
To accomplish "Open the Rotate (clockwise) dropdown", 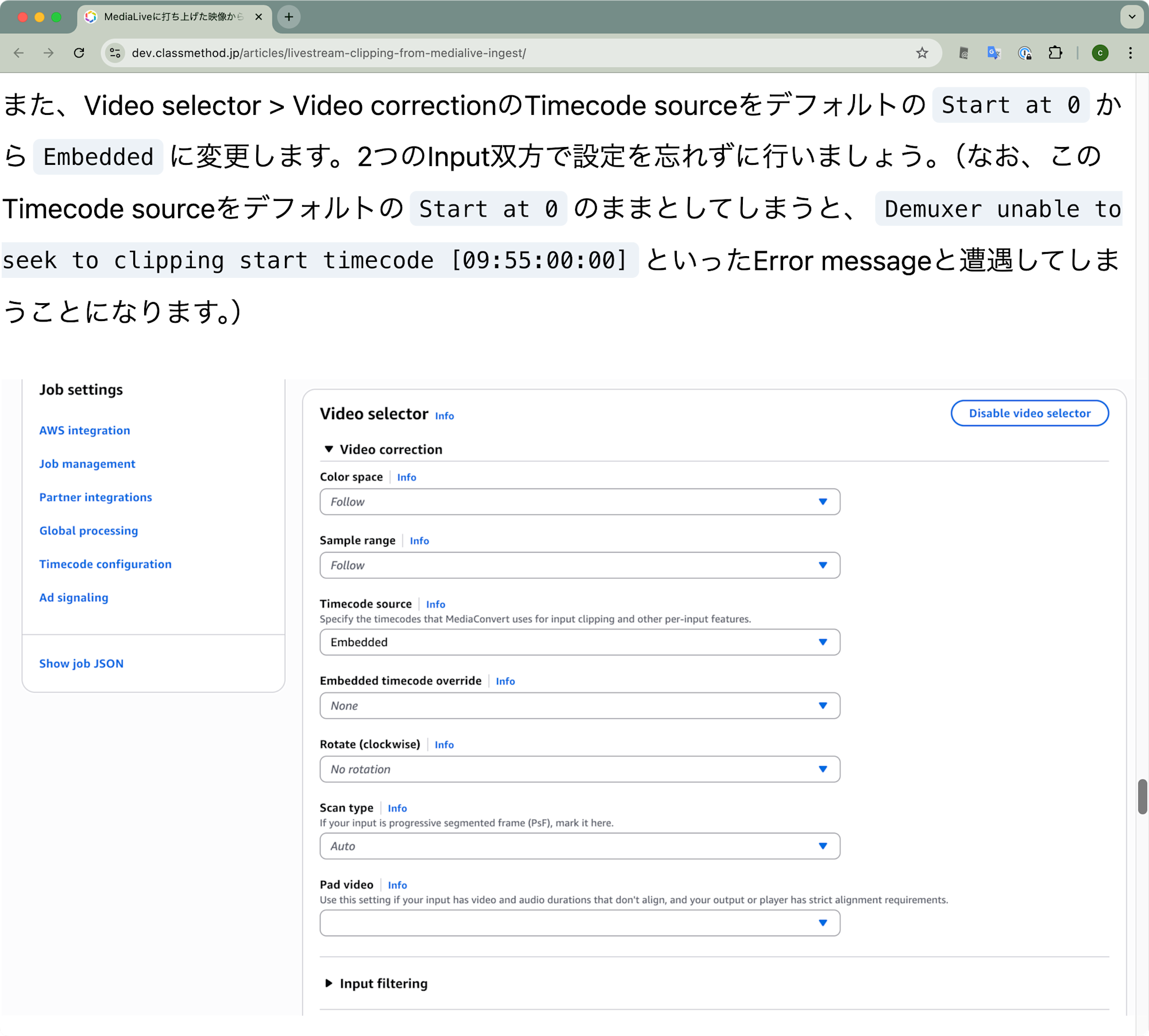I will [580, 770].
